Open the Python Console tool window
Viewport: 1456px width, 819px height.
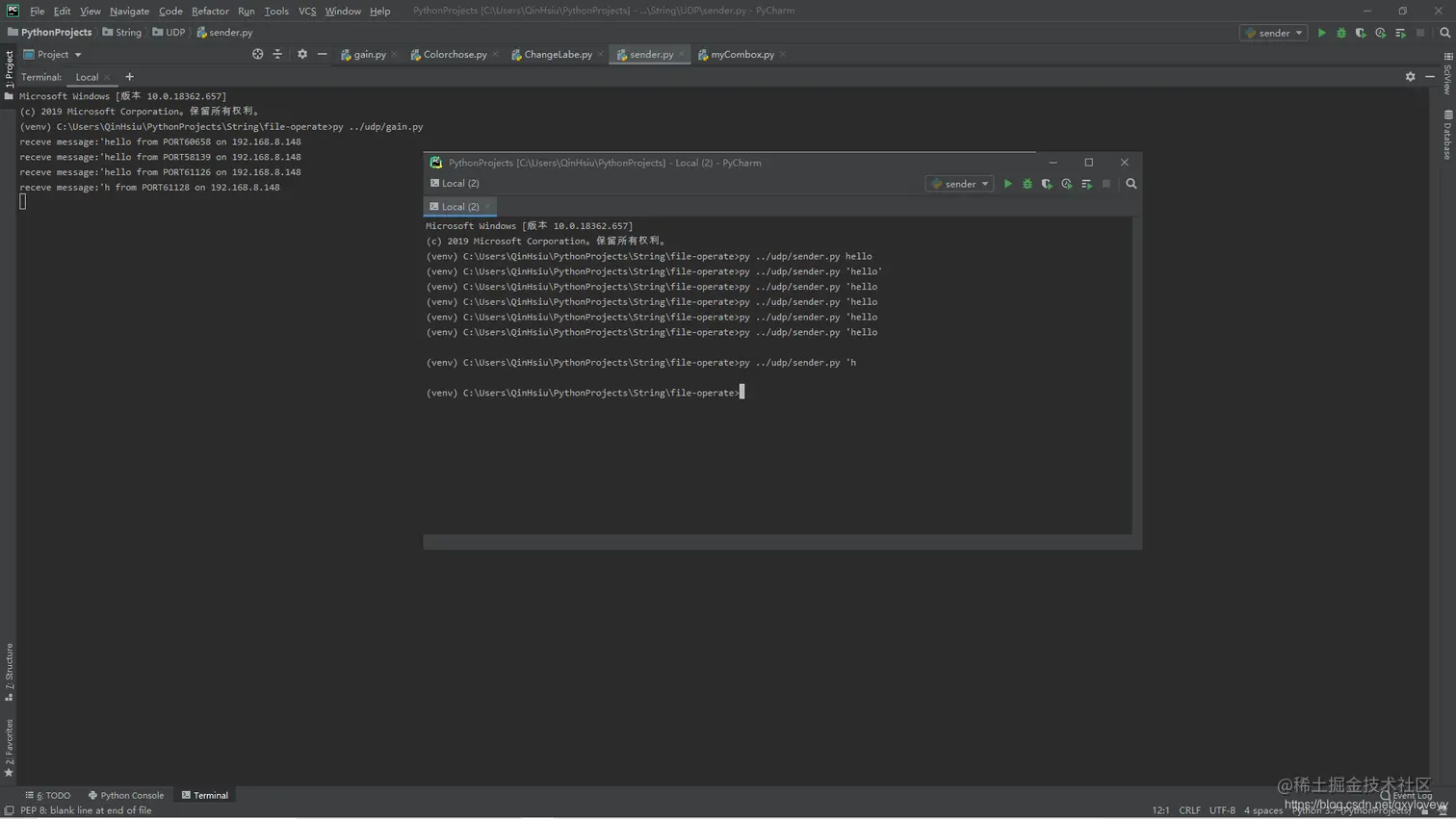[x=126, y=796]
